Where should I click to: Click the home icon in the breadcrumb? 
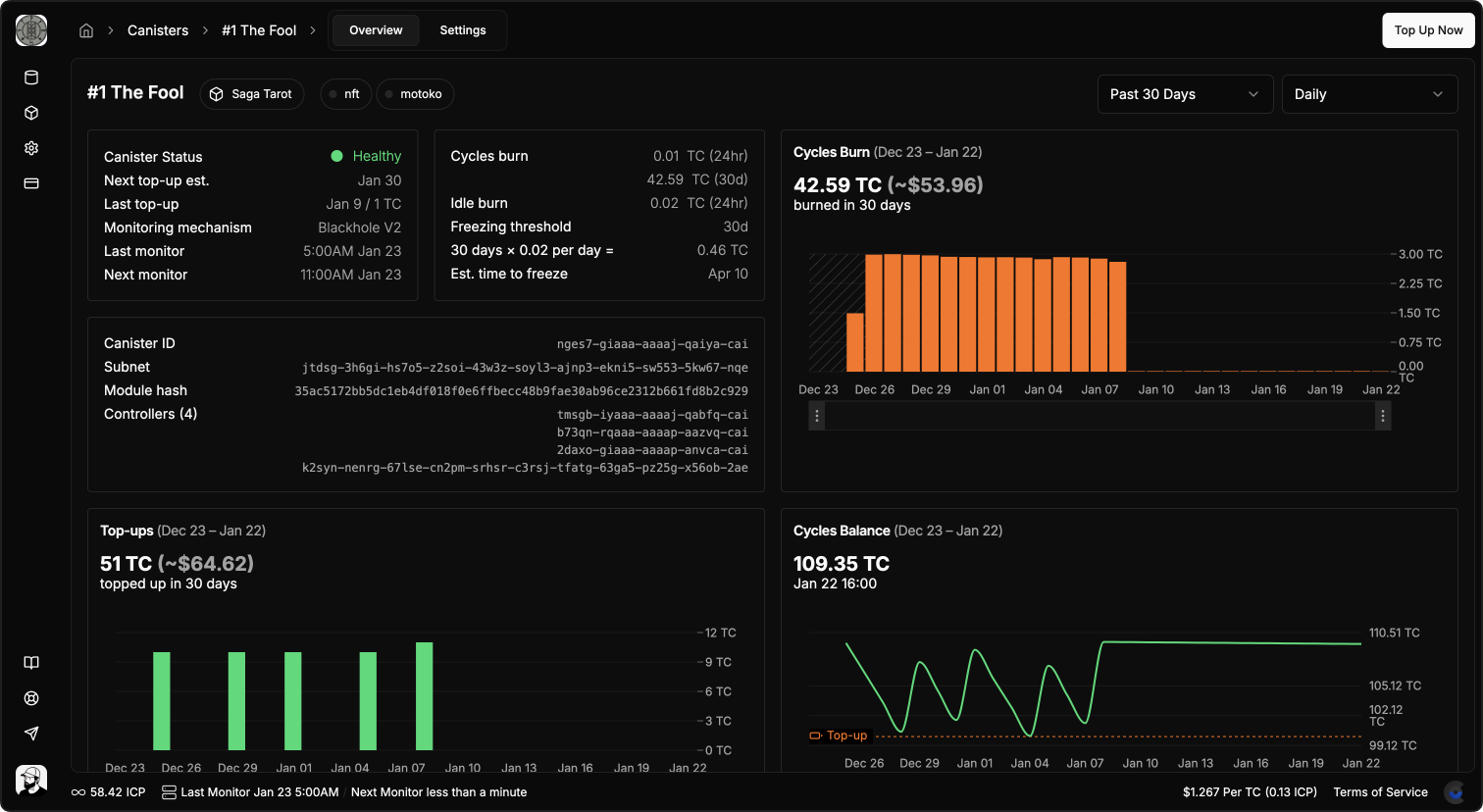85,30
